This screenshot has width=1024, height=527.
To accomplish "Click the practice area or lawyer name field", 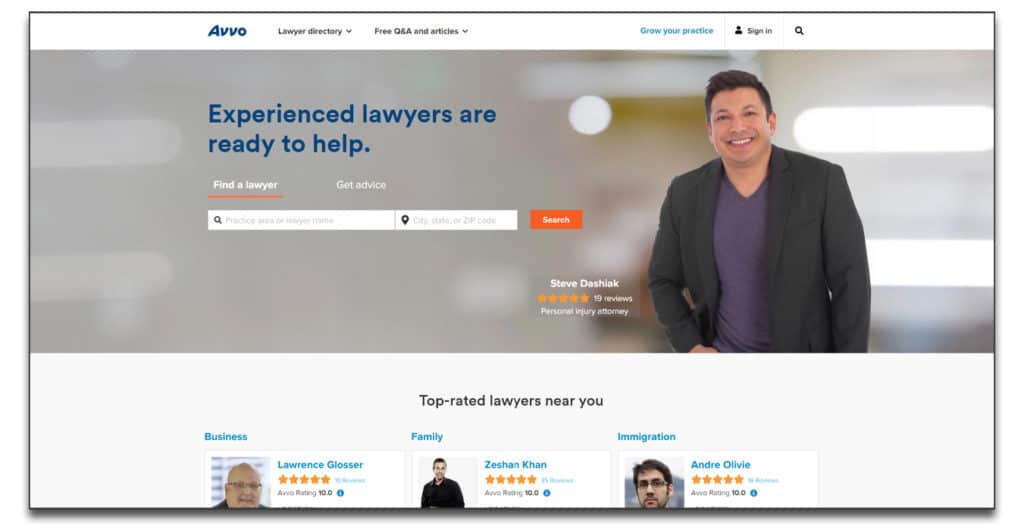I will click(x=301, y=220).
